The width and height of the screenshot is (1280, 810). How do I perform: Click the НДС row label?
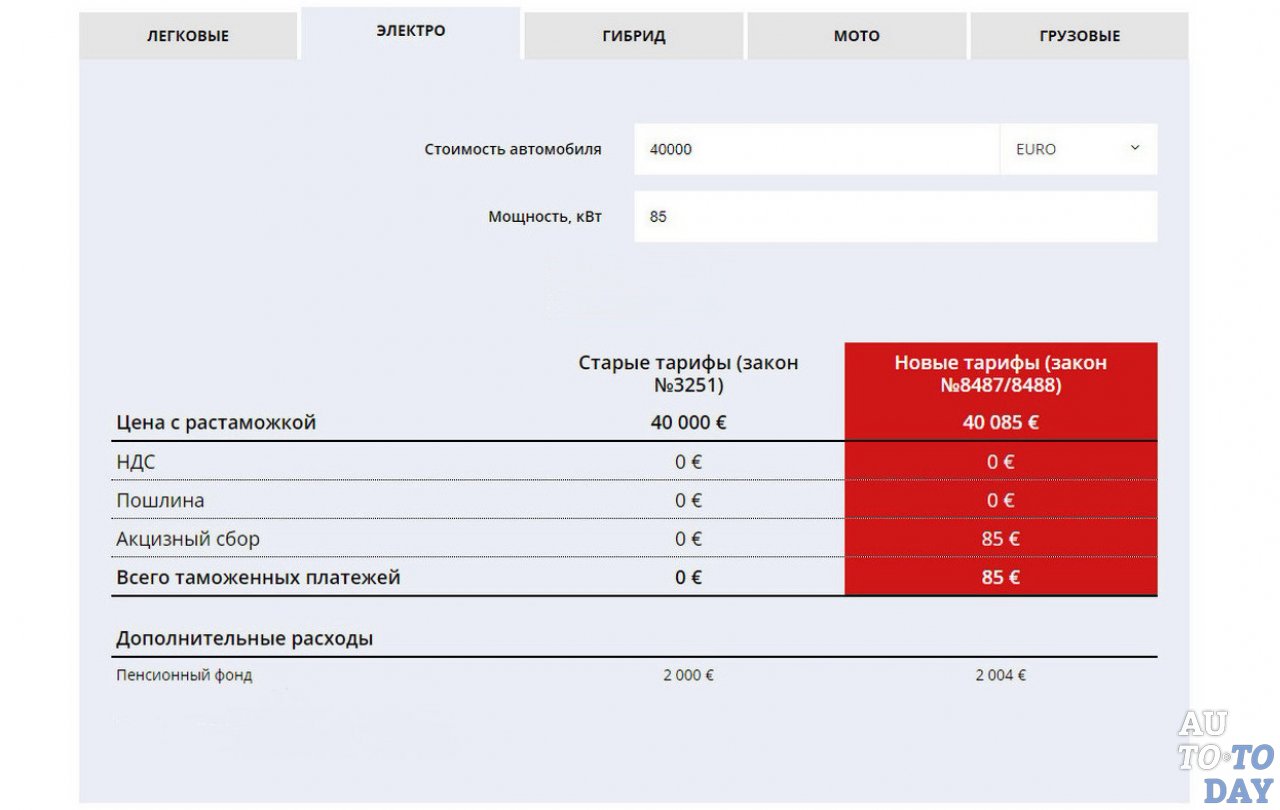[x=136, y=462]
